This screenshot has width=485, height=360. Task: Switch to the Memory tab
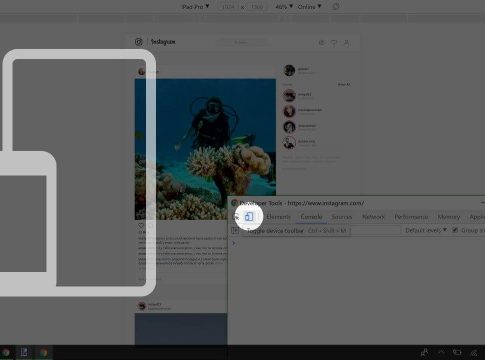pyautogui.click(x=449, y=217)
